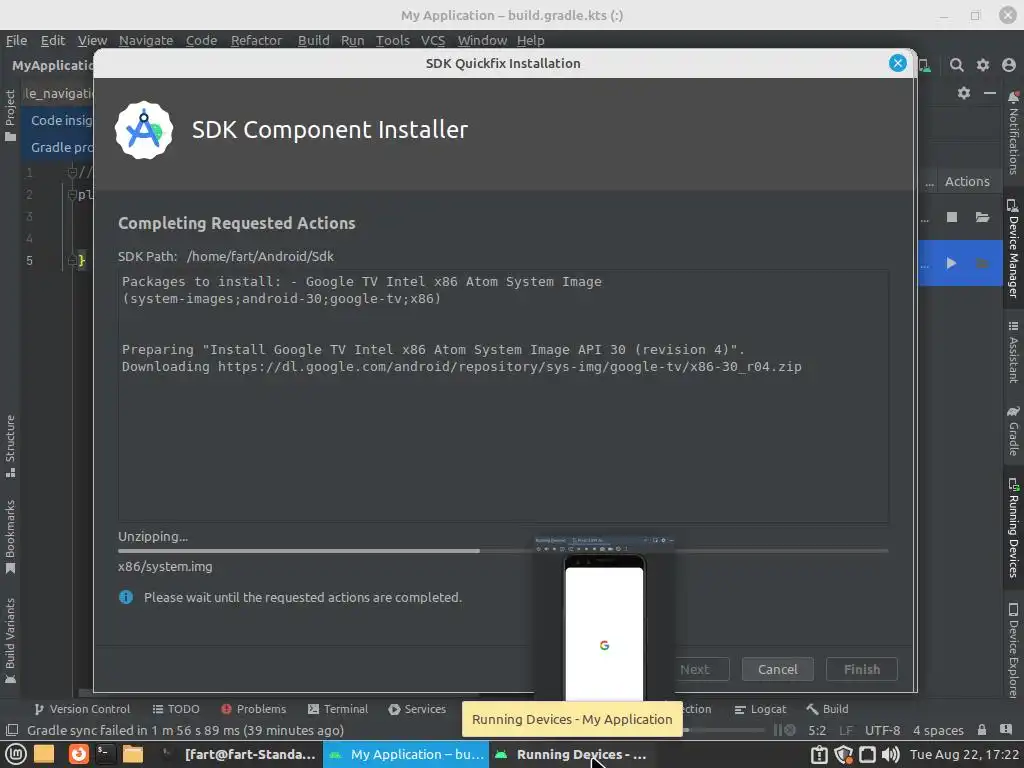Open the Gradle side tab

coord(1014,431)
